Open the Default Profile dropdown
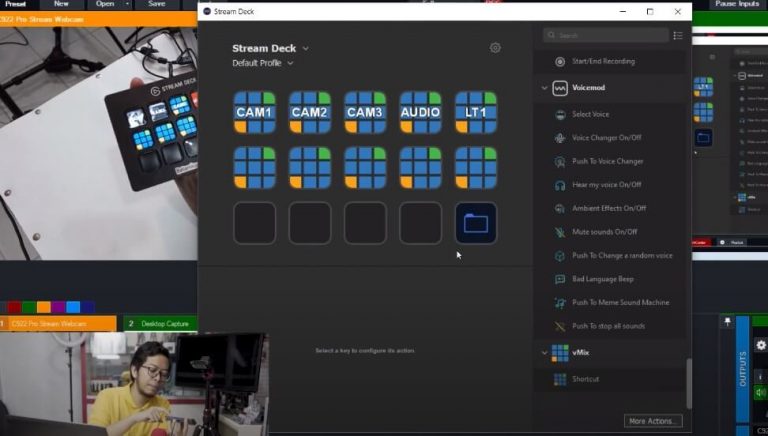Viewport: 768px width, 436px height. click(262, 63)
